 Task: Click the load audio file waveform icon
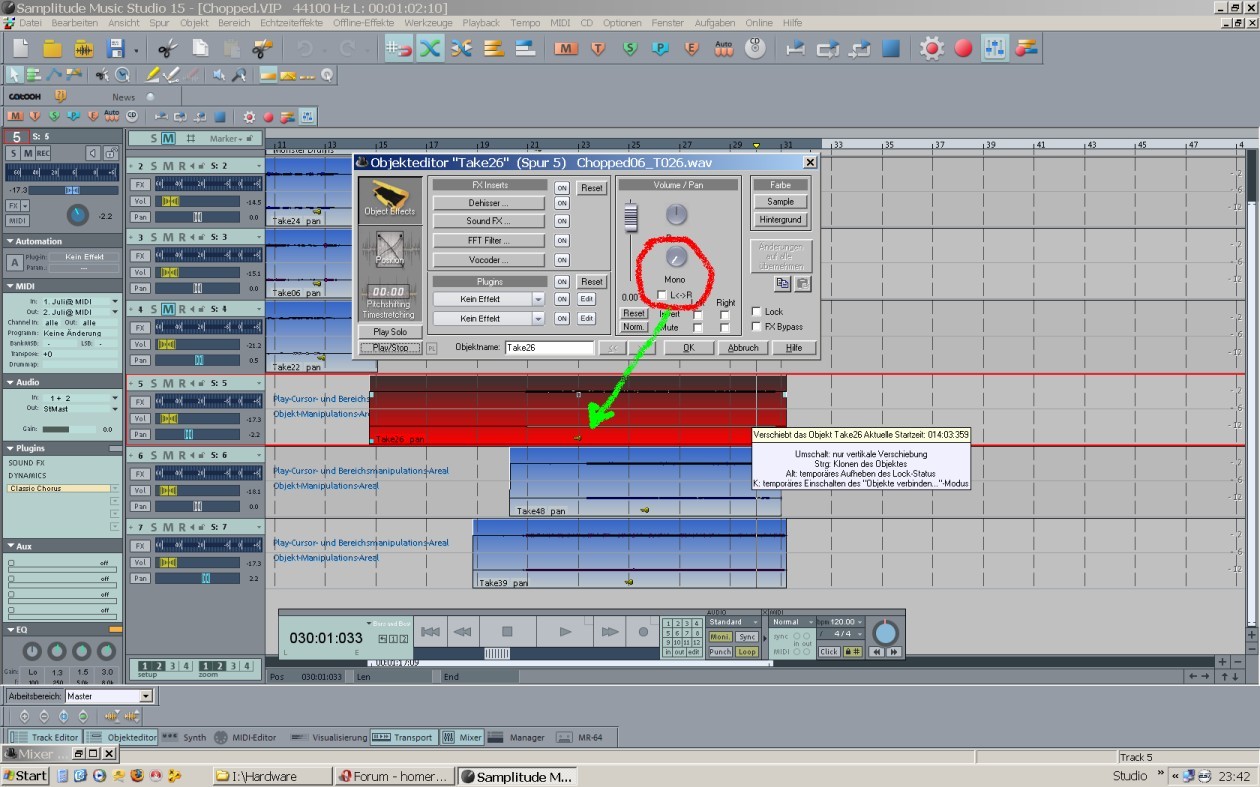84,48
